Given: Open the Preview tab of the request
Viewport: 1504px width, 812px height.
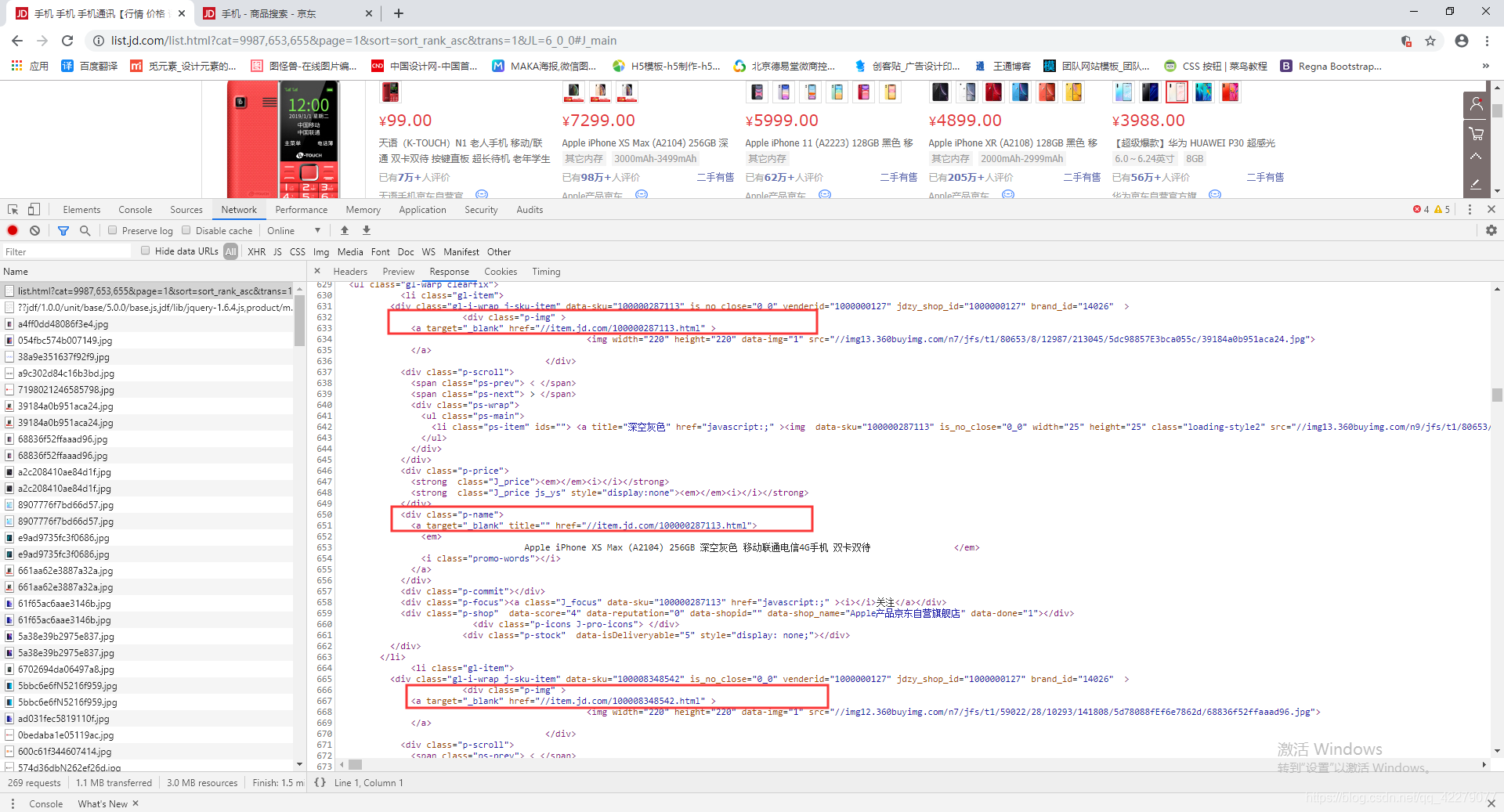Looking at the screenshot, I should coord(399,271).
